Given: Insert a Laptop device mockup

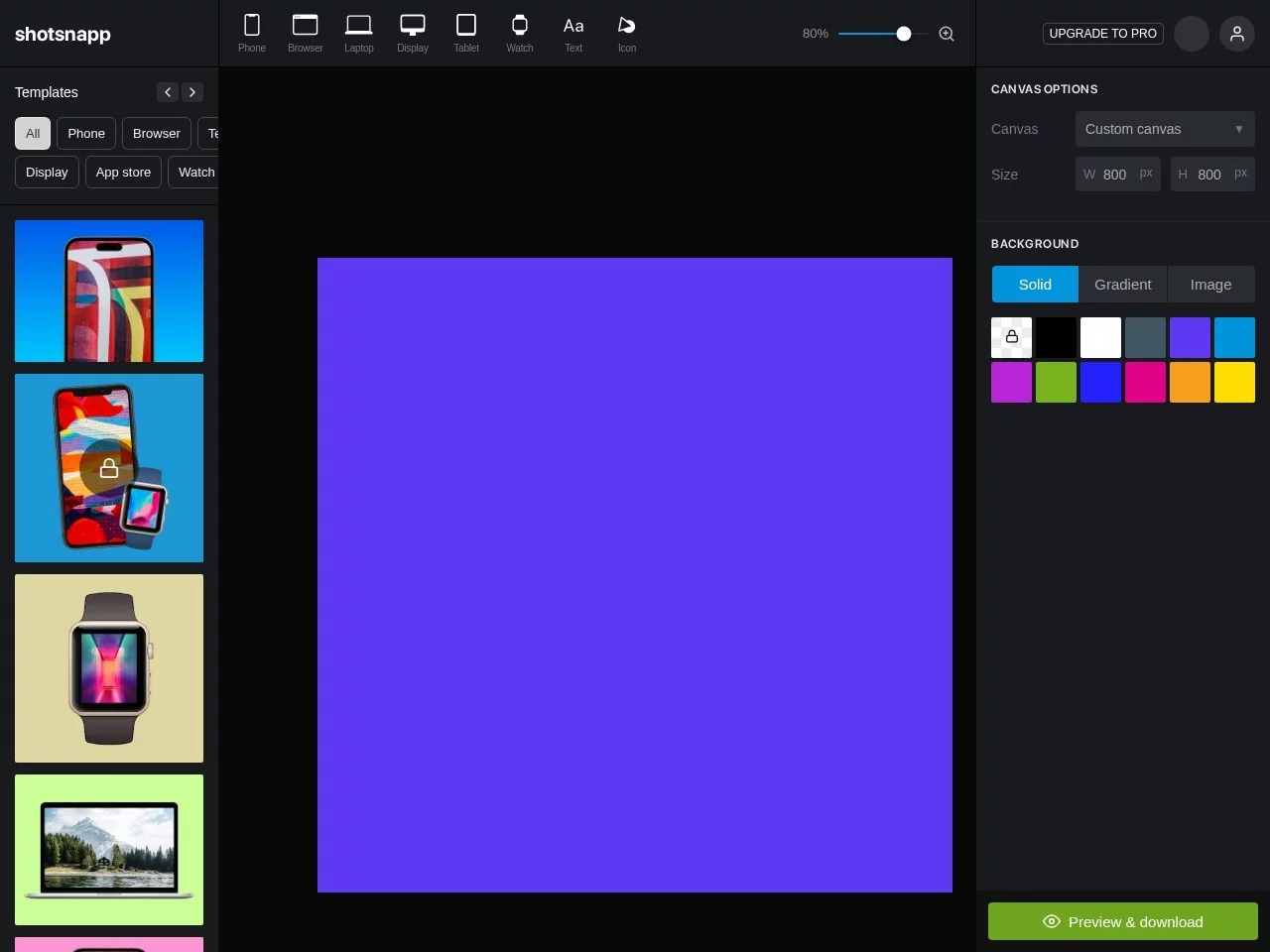Looking at the screenshot, I should (x=359, y=34).
